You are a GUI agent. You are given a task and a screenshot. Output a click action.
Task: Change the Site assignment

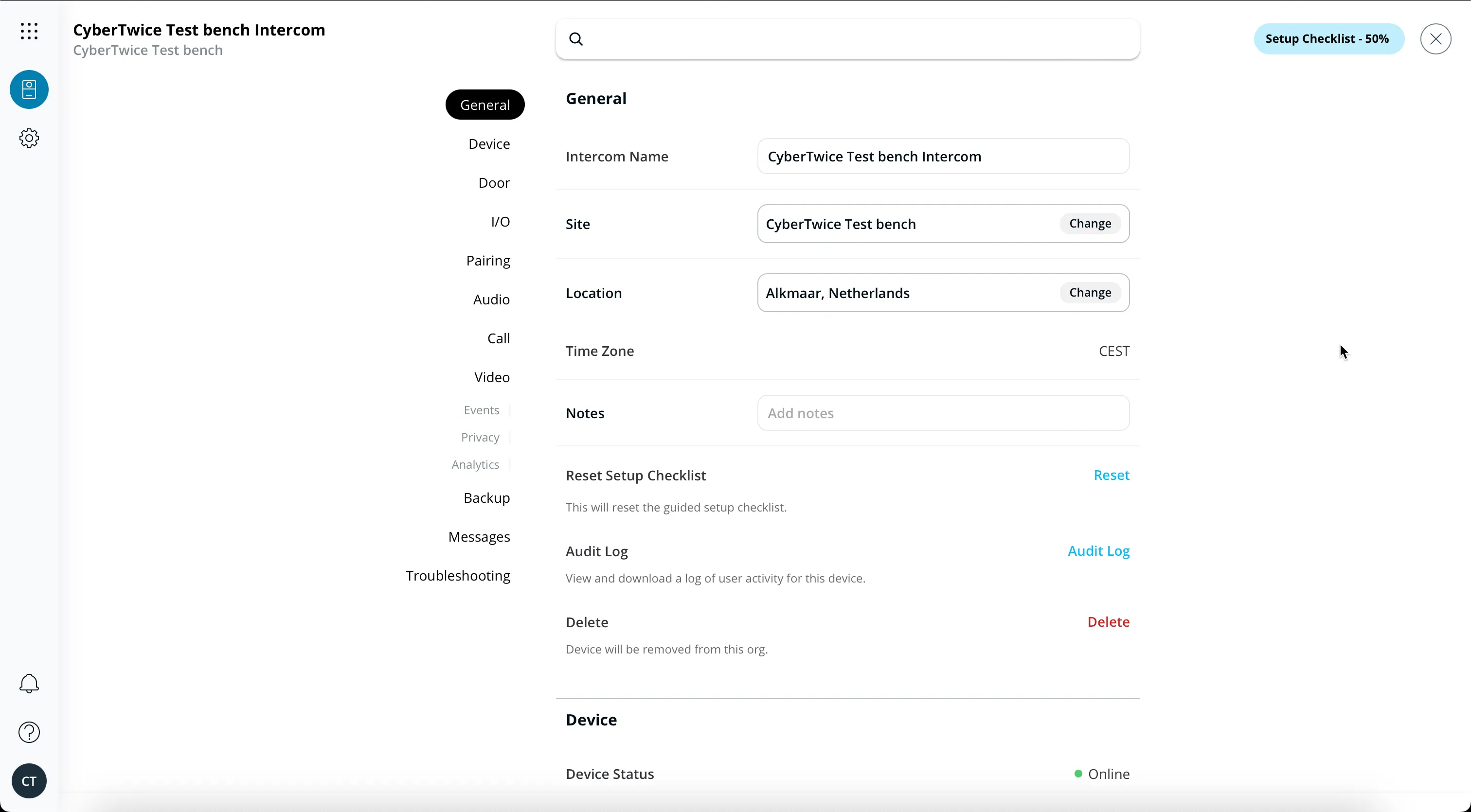(x=1090, y=224)
